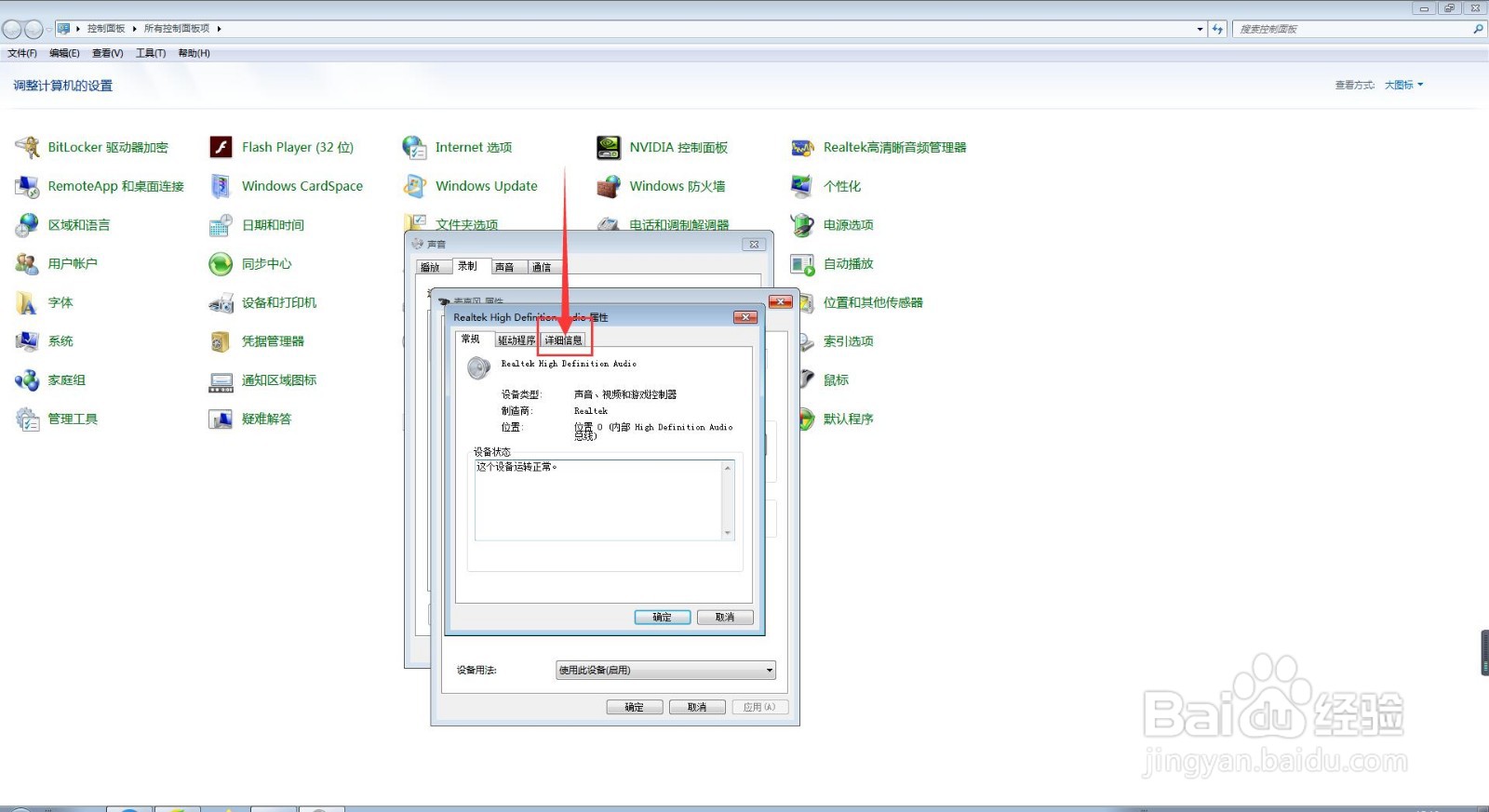Screen dimensions: 1489x812
Task: Select the 常规 tab in Realtek properties
Action: 471,339
